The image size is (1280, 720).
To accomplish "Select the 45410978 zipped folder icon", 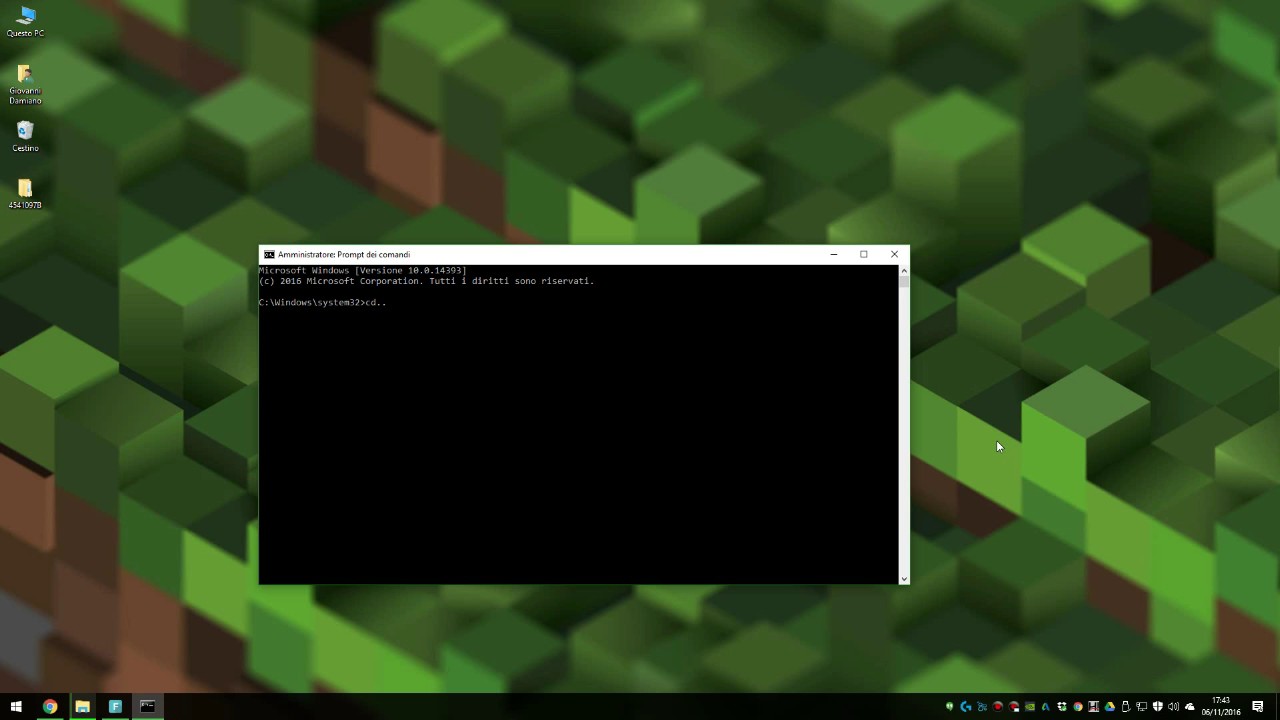I will 25,194.
